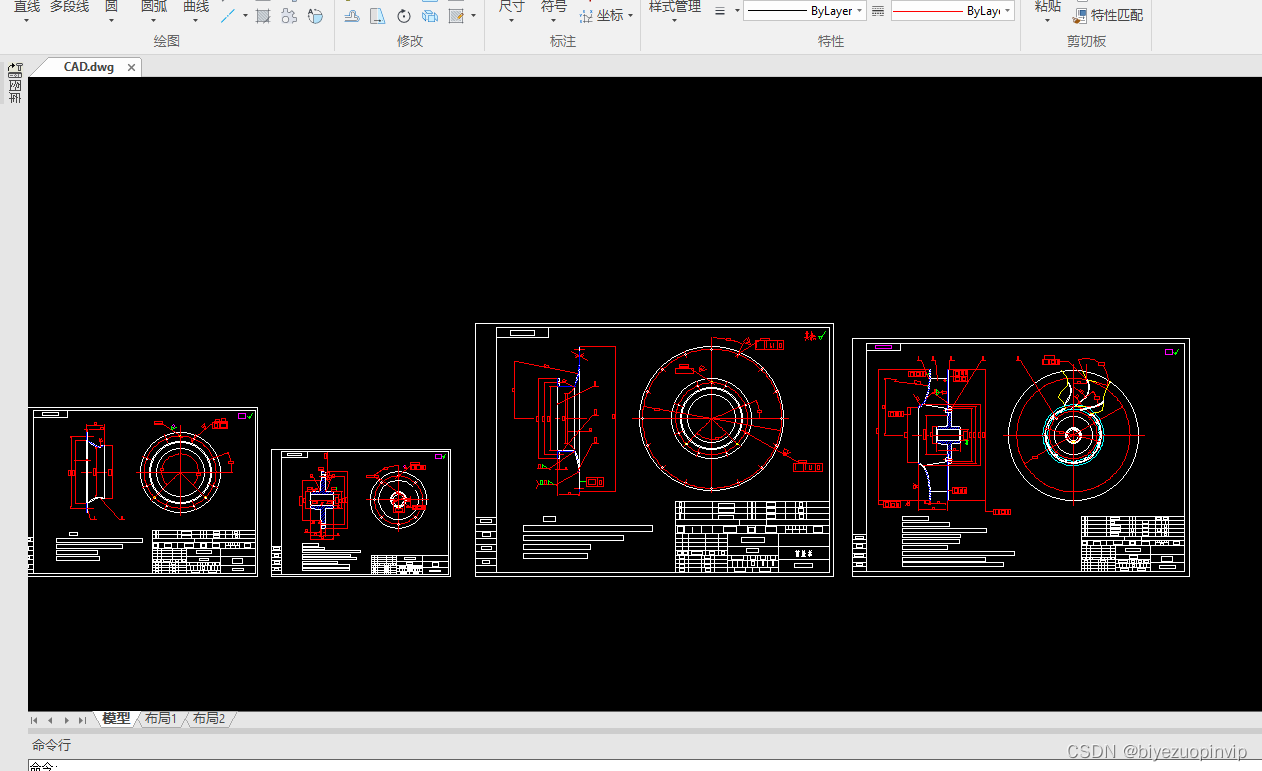The width and height of the screenshot is (1262, 771).
Task: Go to the previous layout tab arrow
Action: click(50, 720)
